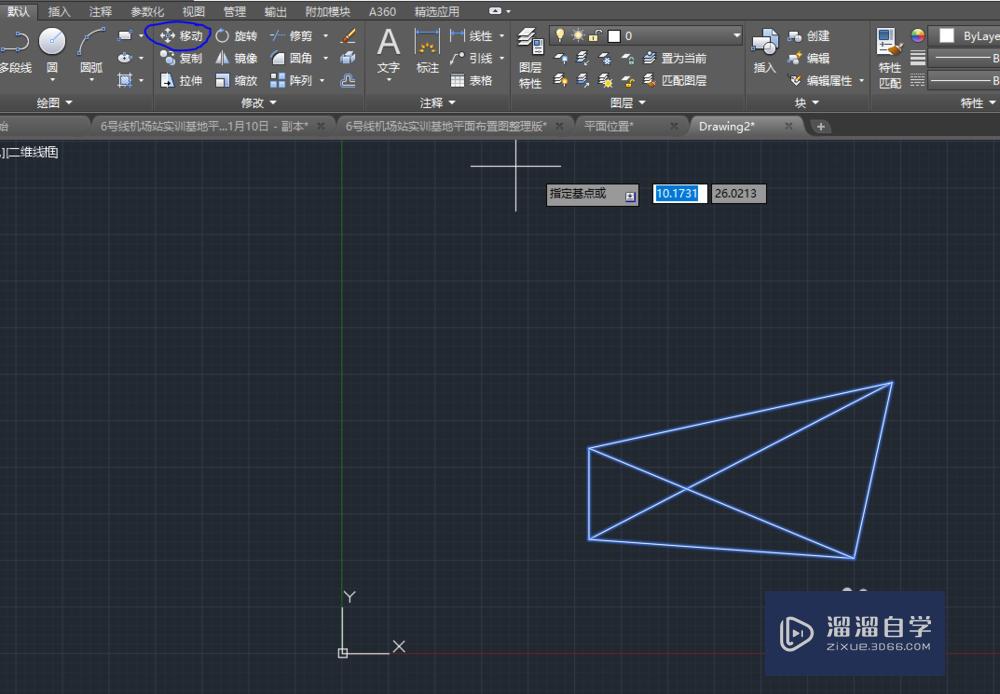Click the Rotate (旋转) tool

[x=236, y=36]
